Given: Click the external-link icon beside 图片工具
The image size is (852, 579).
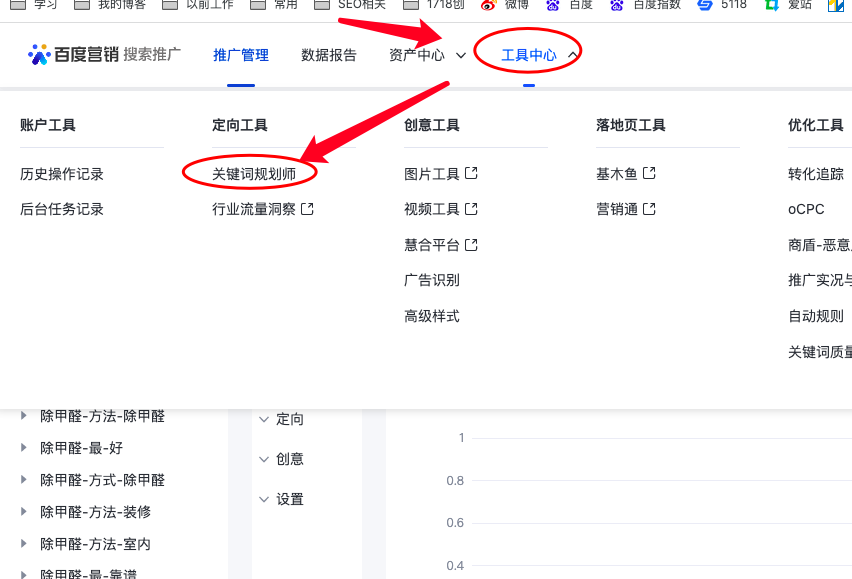Looking at the screenshot, I should coord(469,173).
